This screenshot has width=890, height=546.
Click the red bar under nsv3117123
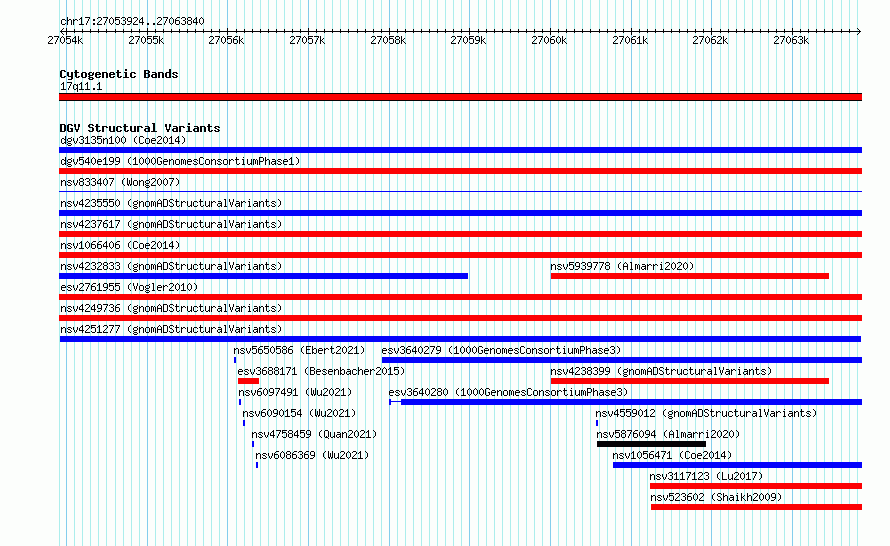756,486
